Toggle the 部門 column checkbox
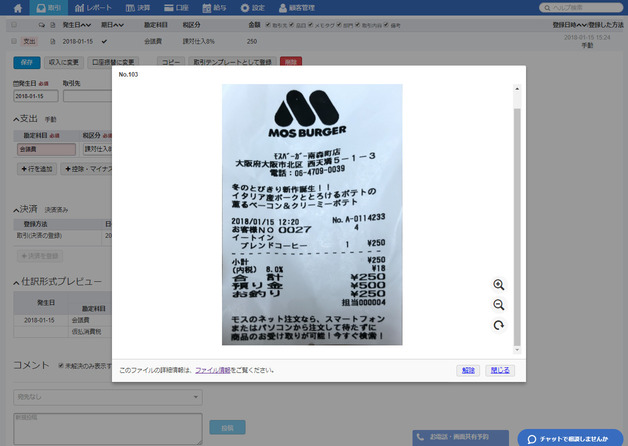 tap(339, 25)
